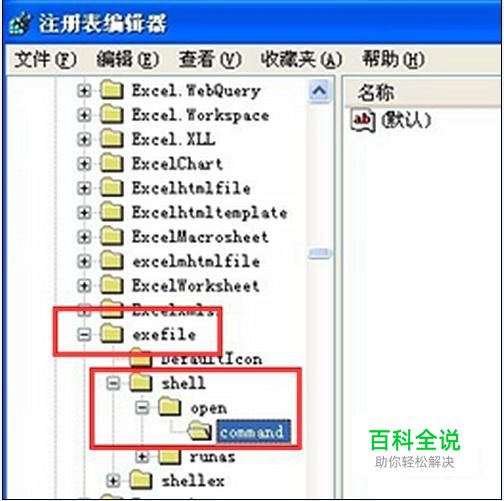Image resolution: width=504 pixels, height=501 pixels.
Task: Select the exefile folder icon
Action: [x=112, y=334]
